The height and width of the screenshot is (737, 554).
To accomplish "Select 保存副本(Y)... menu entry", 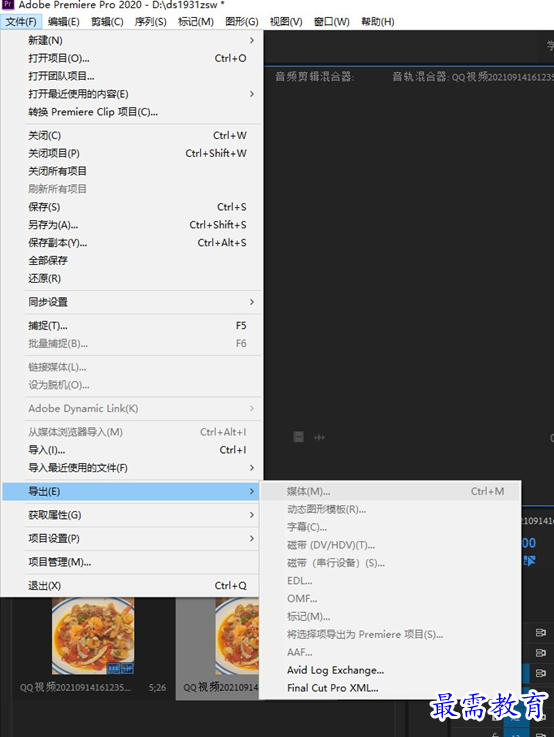I will click(132, 243).
